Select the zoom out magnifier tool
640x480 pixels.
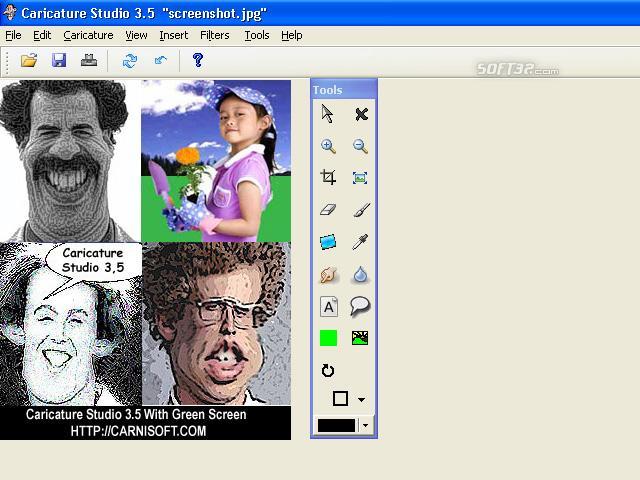point(360,146)
